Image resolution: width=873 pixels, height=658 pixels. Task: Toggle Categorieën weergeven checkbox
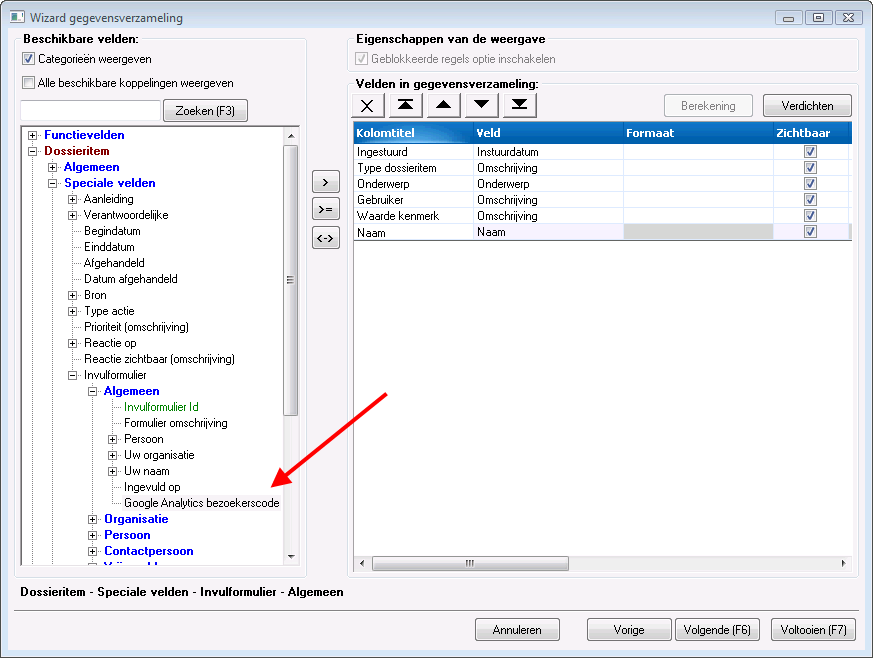tap(28, 58)
